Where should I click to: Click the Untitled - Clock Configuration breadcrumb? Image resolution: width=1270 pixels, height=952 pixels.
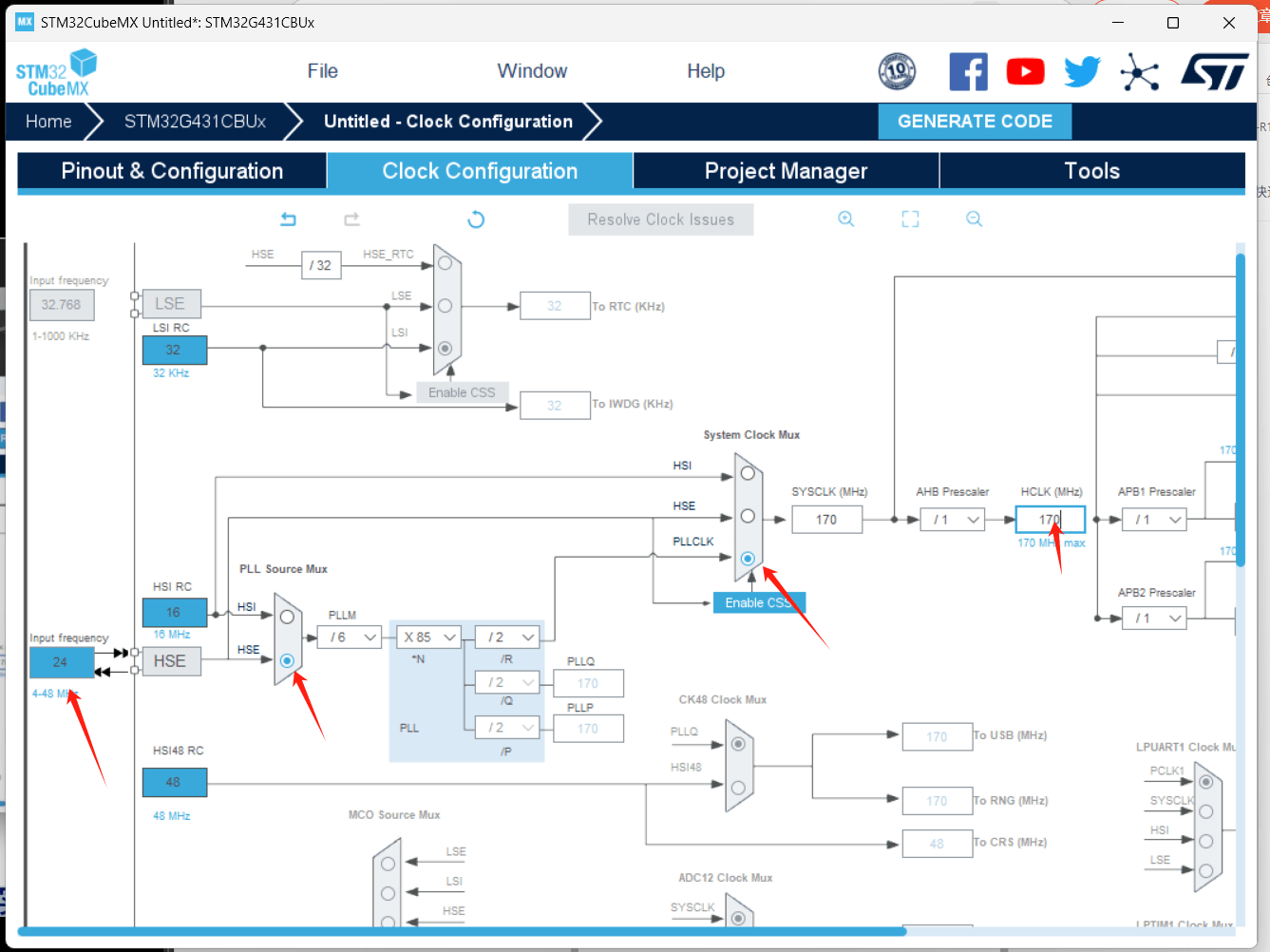448,122
